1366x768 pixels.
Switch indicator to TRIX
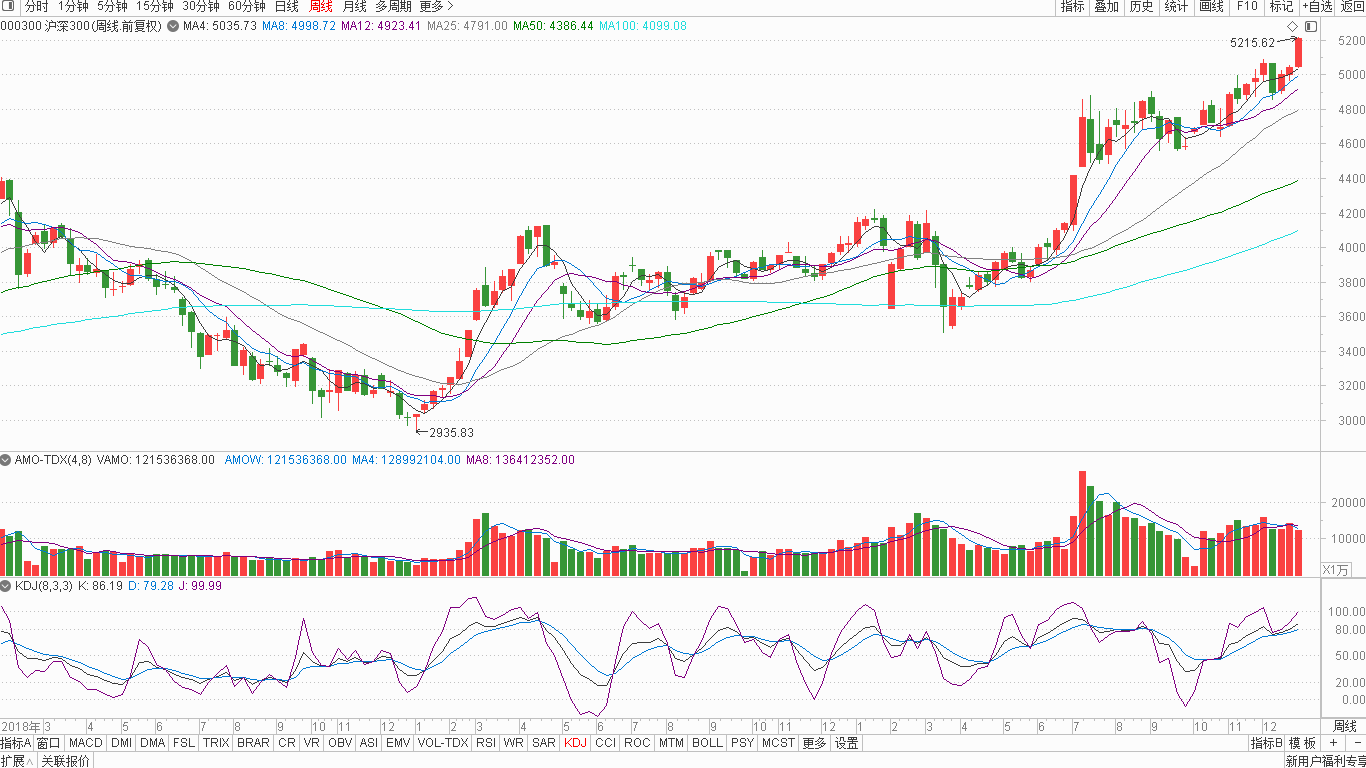[216, 743]
